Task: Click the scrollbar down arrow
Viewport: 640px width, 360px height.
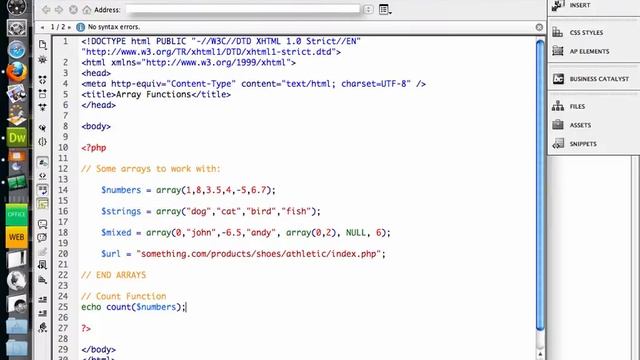Action: click(540, 354)
